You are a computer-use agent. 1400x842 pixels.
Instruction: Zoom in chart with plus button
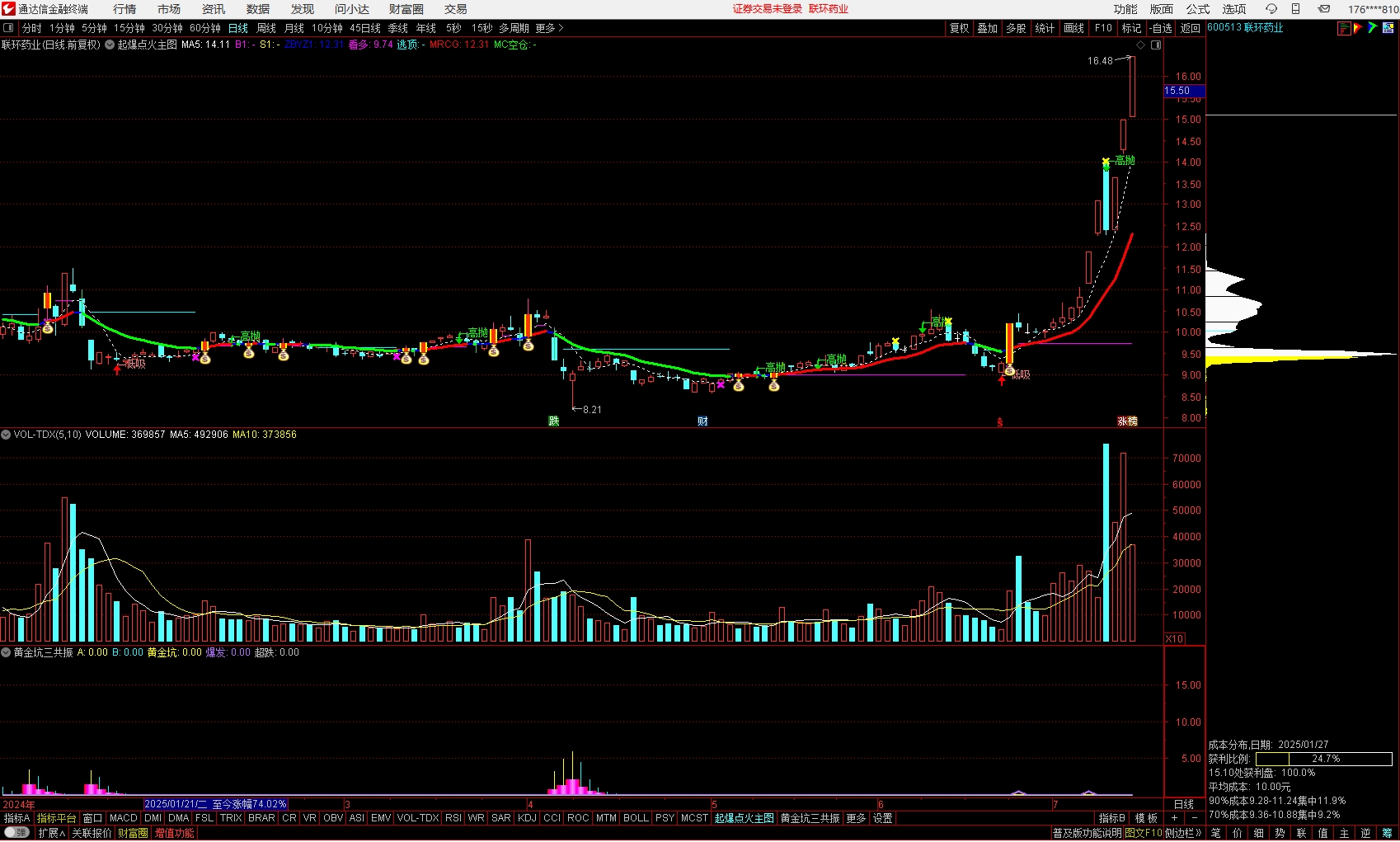tap(1174, 818)
